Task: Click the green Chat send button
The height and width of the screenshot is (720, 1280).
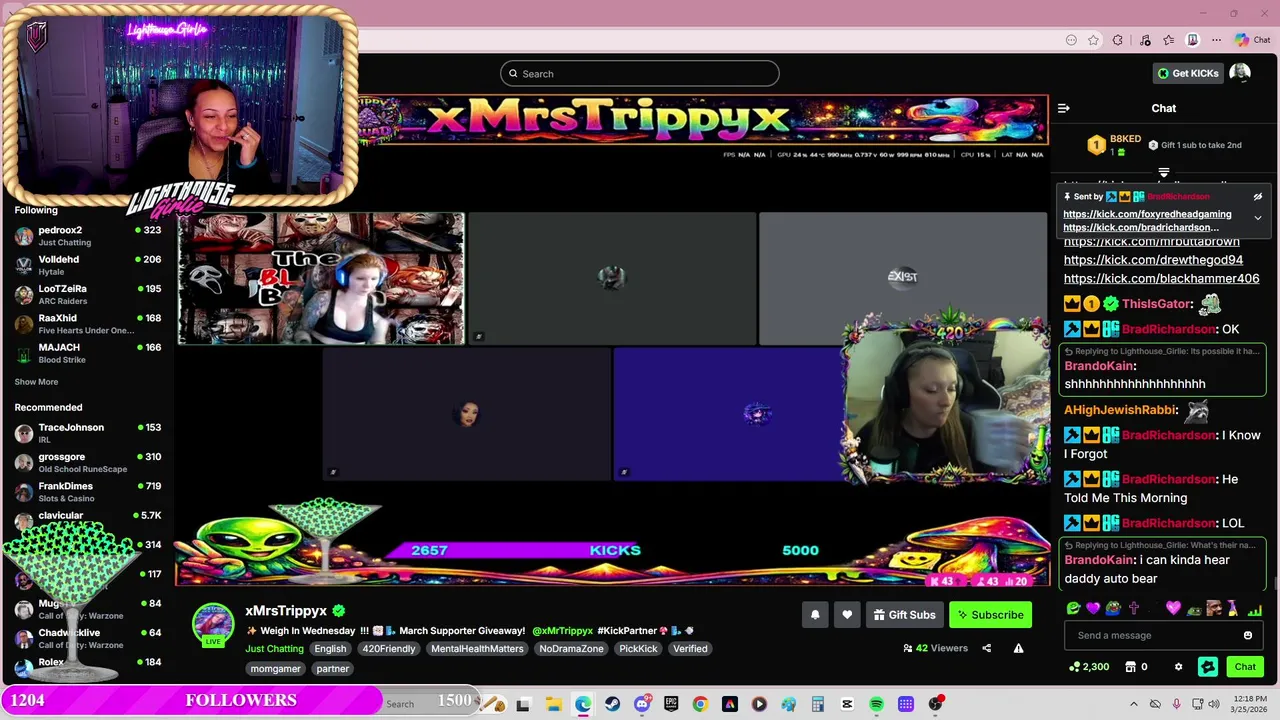Action: click(x=1245, y=667)
